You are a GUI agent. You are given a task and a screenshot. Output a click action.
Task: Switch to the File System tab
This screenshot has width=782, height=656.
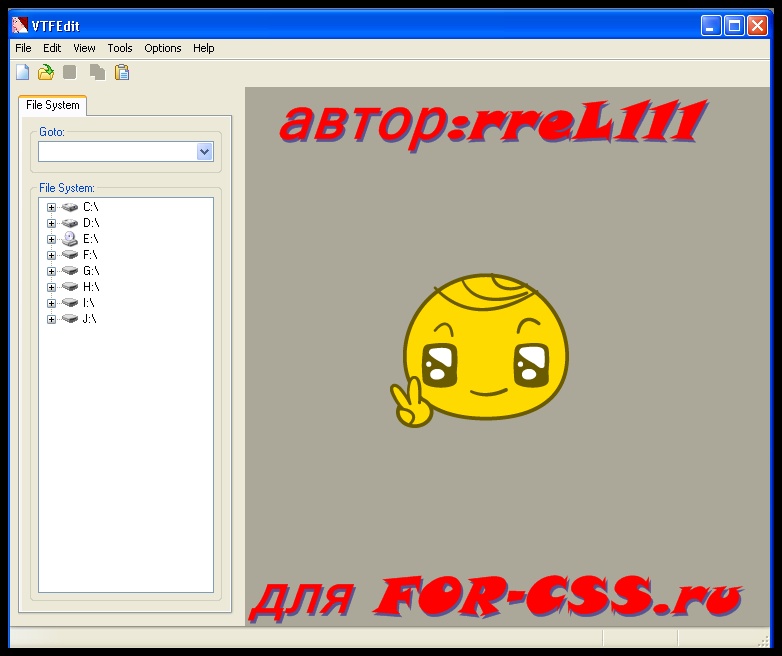(52, 105)
